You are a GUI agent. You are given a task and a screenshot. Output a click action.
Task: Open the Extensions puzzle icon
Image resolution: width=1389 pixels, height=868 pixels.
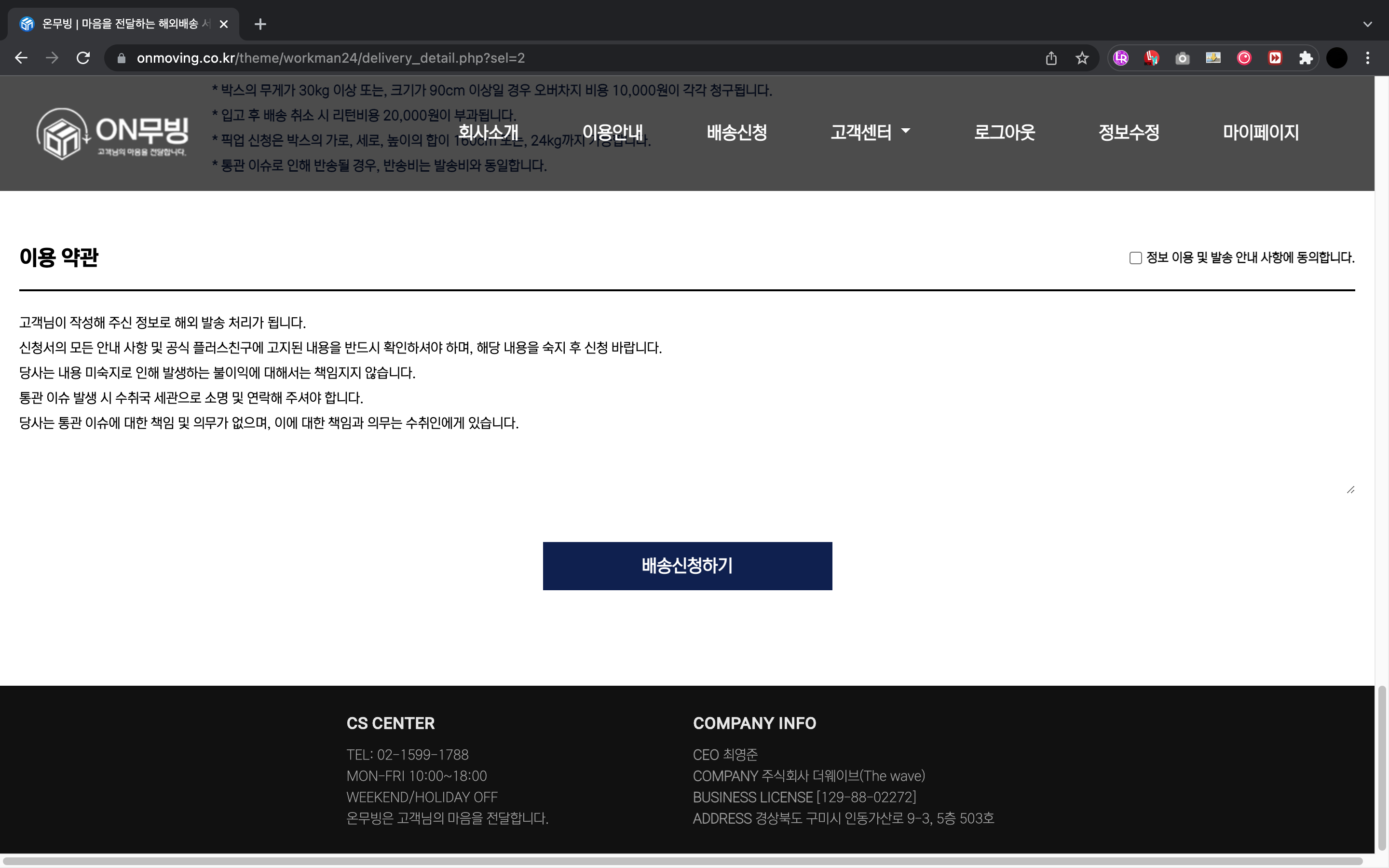pos(1306,58)
